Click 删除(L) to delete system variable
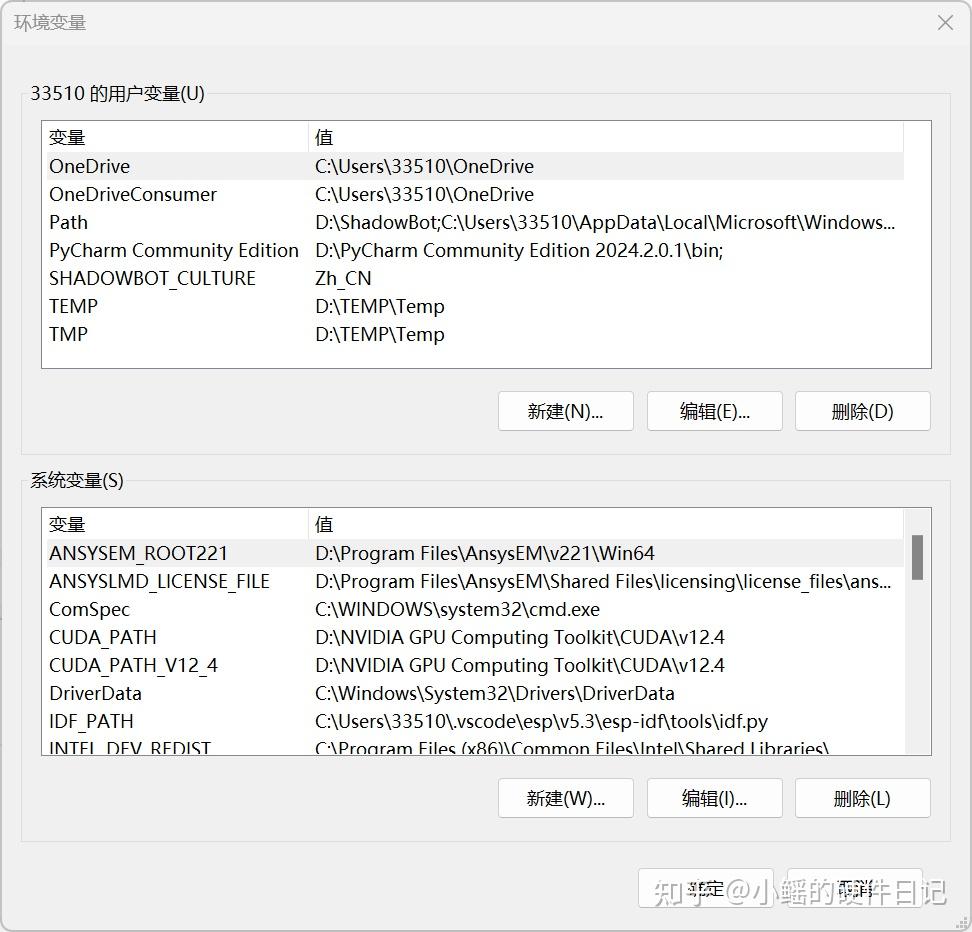Viewport: 972px width, 932px height. click(862, 798)
